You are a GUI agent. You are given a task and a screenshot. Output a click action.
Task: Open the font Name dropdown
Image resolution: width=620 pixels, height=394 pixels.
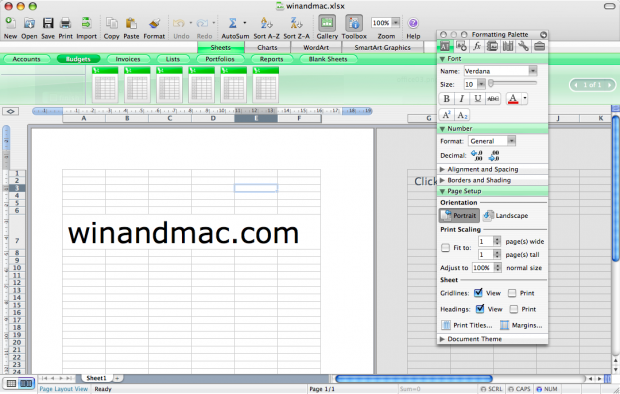[533, 71]
